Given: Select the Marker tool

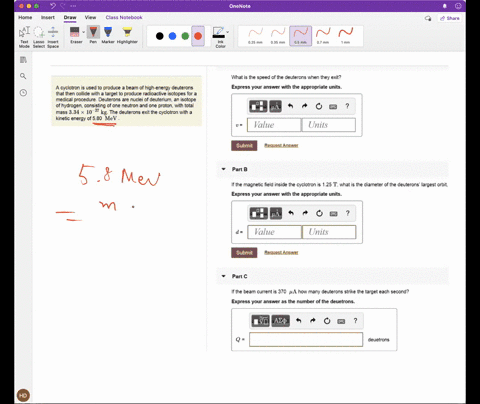Looking at the screenshot, I should click(x=108, y=35).
